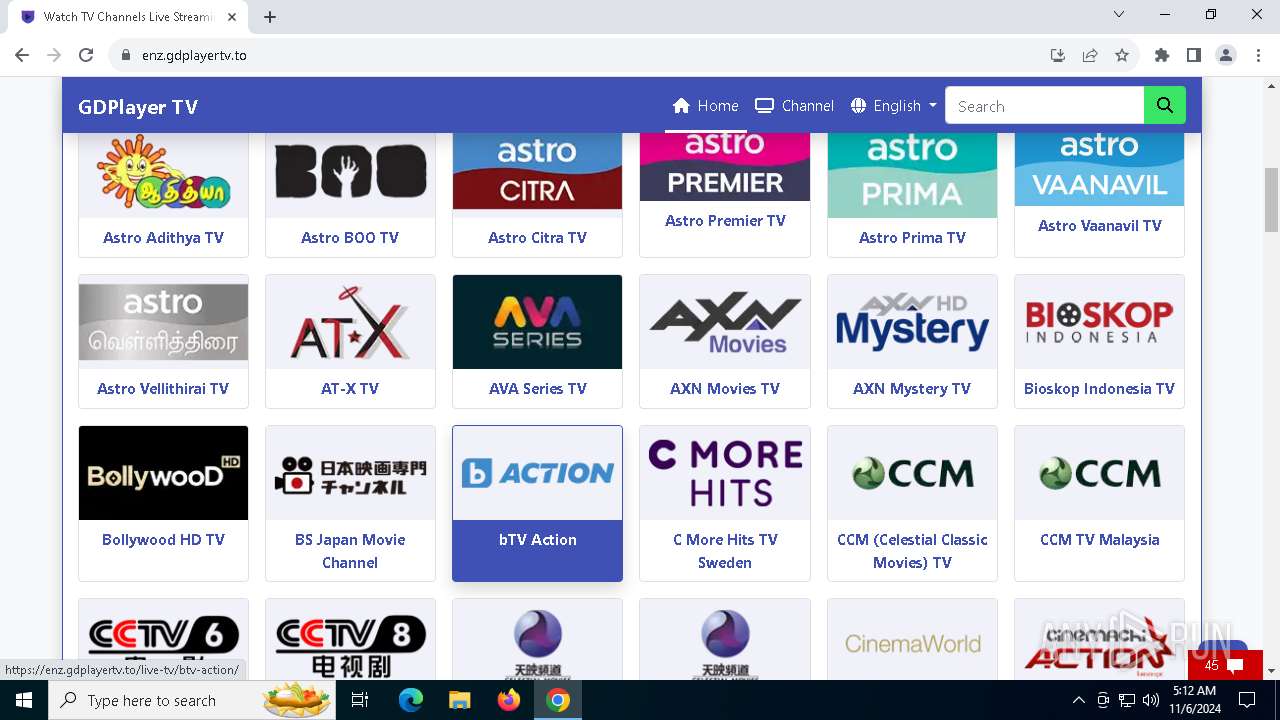Open the Home nav link

[706, 106]
